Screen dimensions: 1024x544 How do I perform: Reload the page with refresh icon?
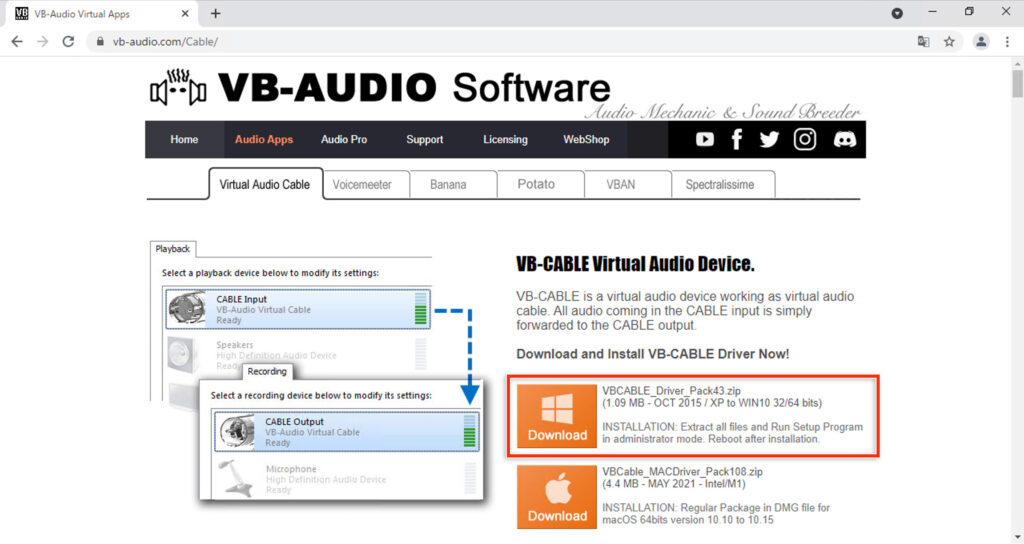pos(68,41)
